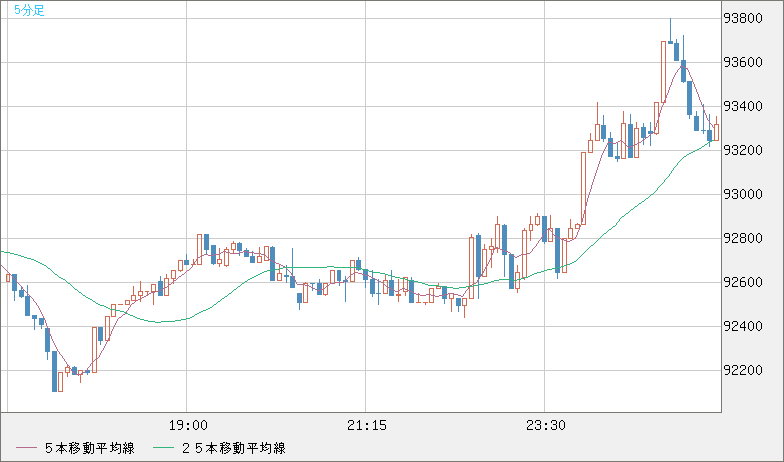
Task: Click the 92800 price axis label
Action: pos(743,238)
